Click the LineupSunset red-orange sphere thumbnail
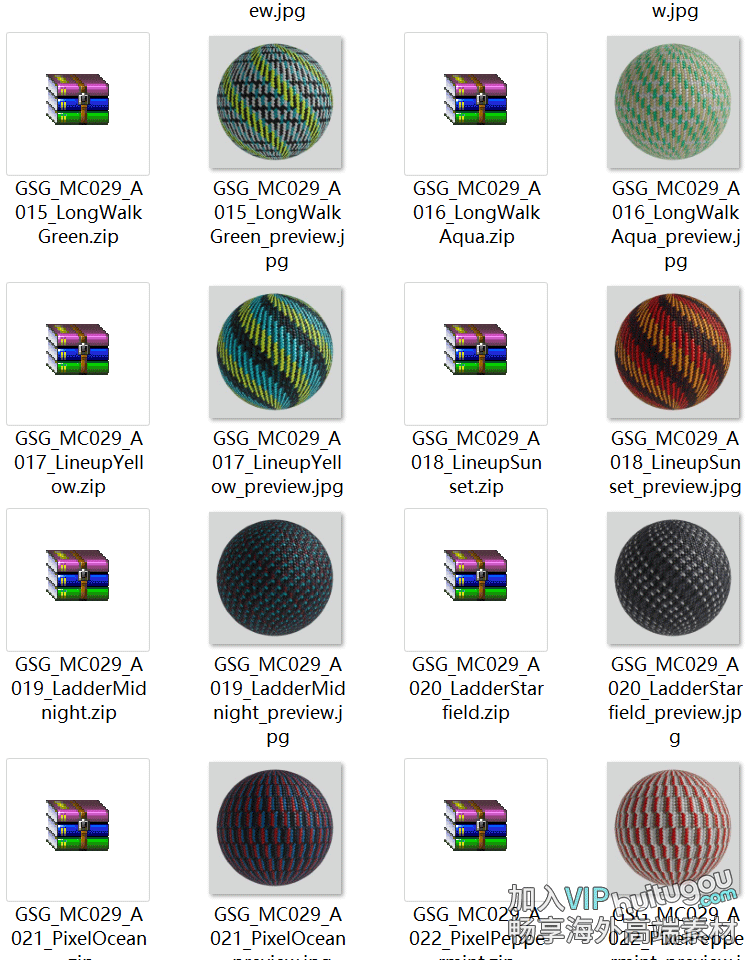 (x=673, y=352)
